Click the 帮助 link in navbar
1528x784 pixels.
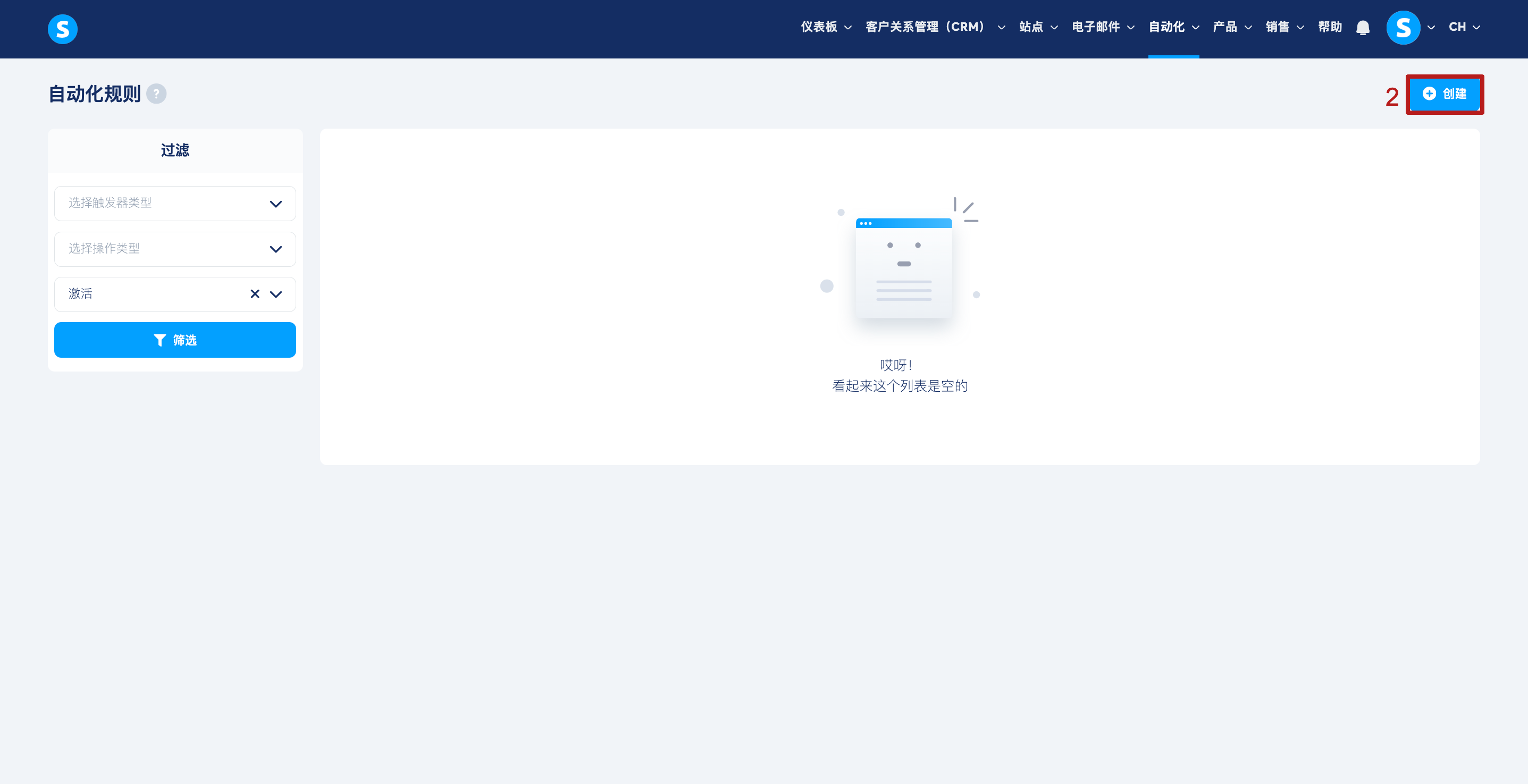1329,27
